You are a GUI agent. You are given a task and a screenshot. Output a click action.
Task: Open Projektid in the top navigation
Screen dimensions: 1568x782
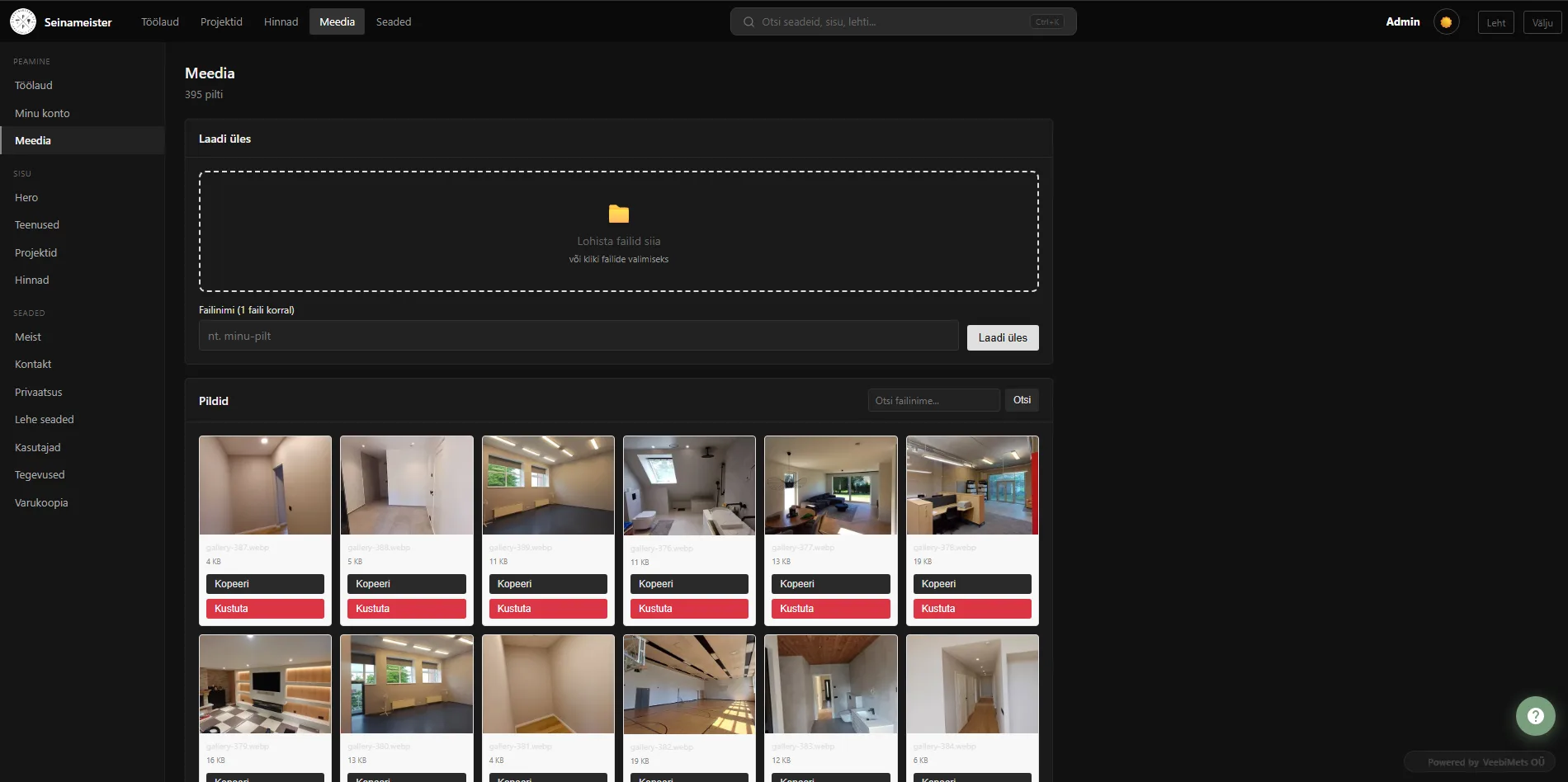(x=221, y=22)
